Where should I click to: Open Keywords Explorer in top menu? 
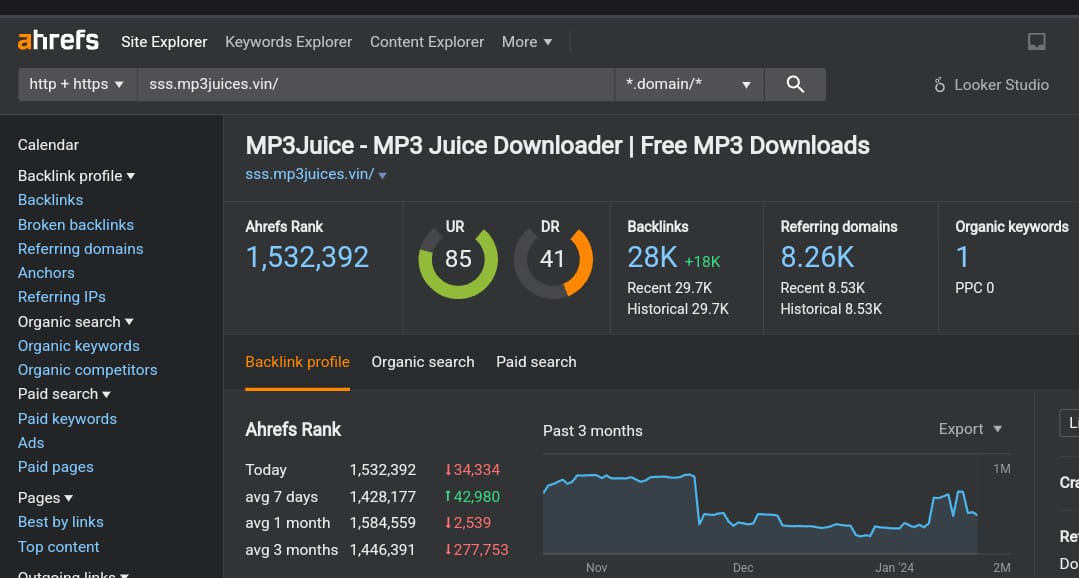[x=288, y=42]
